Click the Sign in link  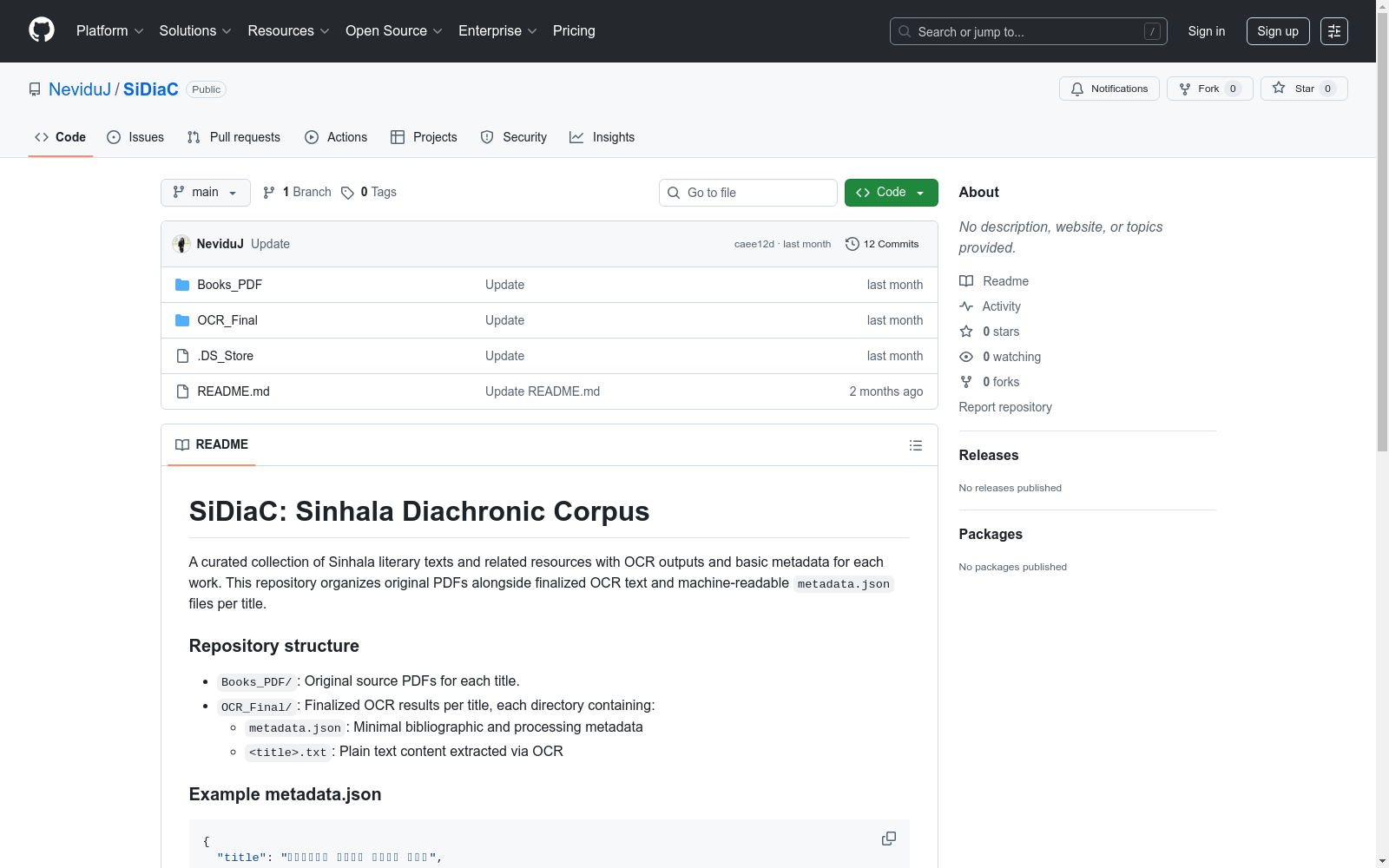pyautogui.click(x=1207, y=31)
